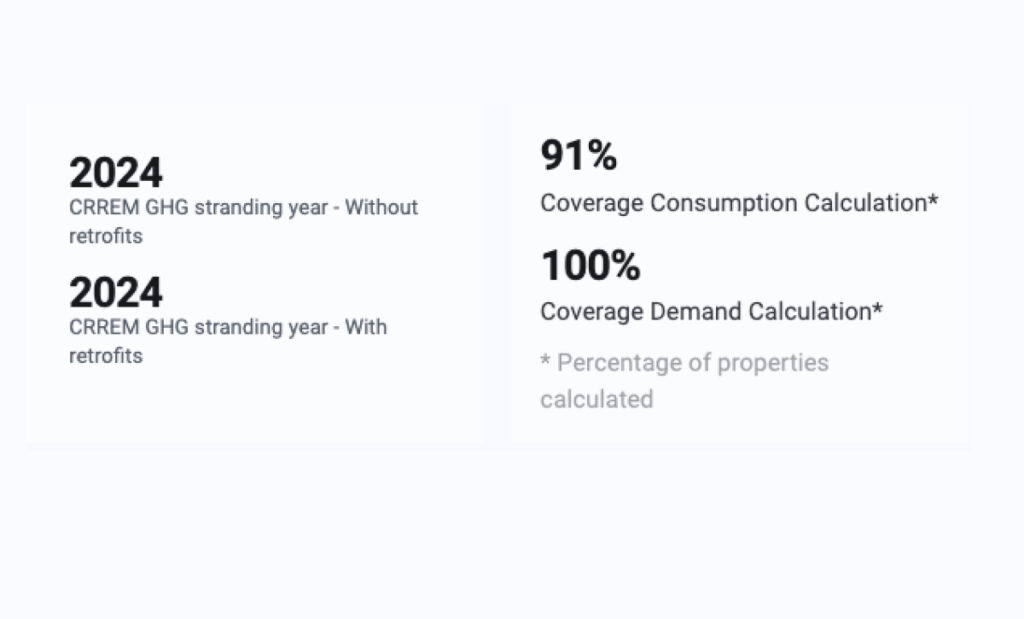
Task: Click the asterisk after Coverage Consumption Calculation
Action: pos(933,198)
